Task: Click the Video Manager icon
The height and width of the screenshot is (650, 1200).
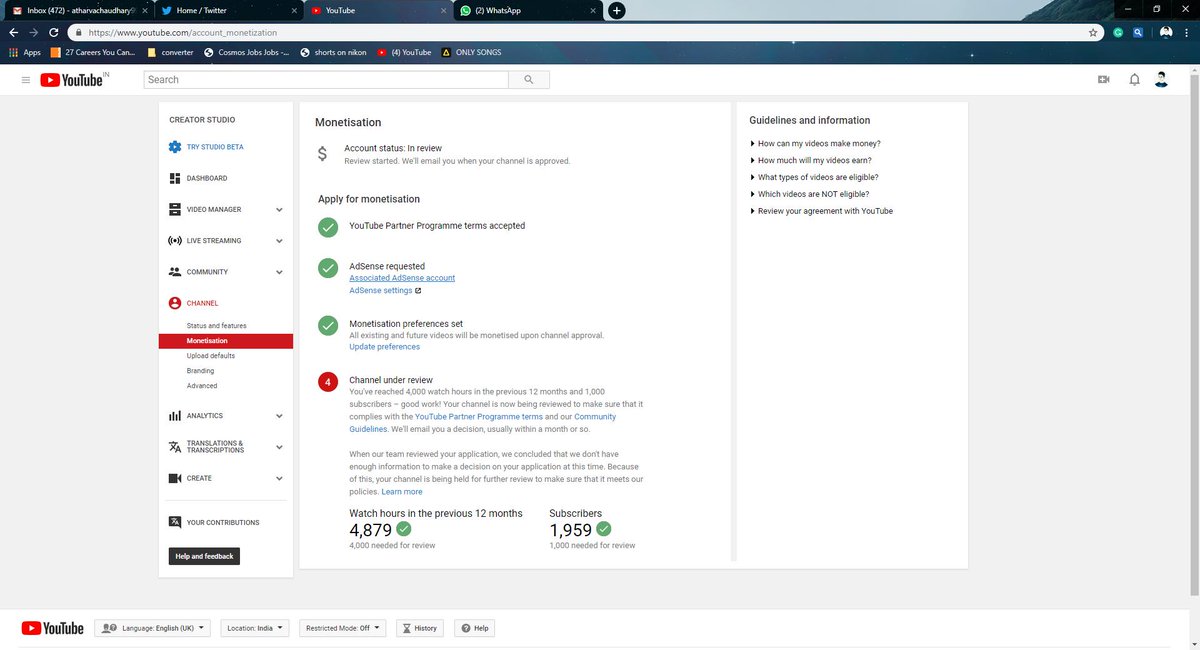Action: coord(175,210)
